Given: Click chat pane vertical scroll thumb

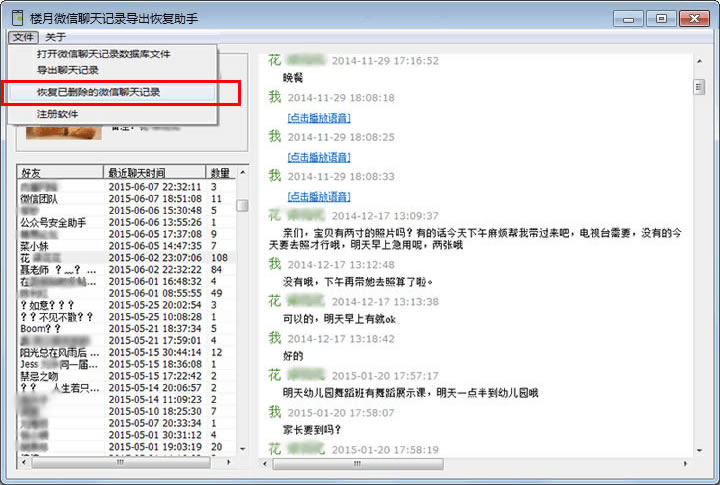Looking at the screenshot, I should [699, 86].
